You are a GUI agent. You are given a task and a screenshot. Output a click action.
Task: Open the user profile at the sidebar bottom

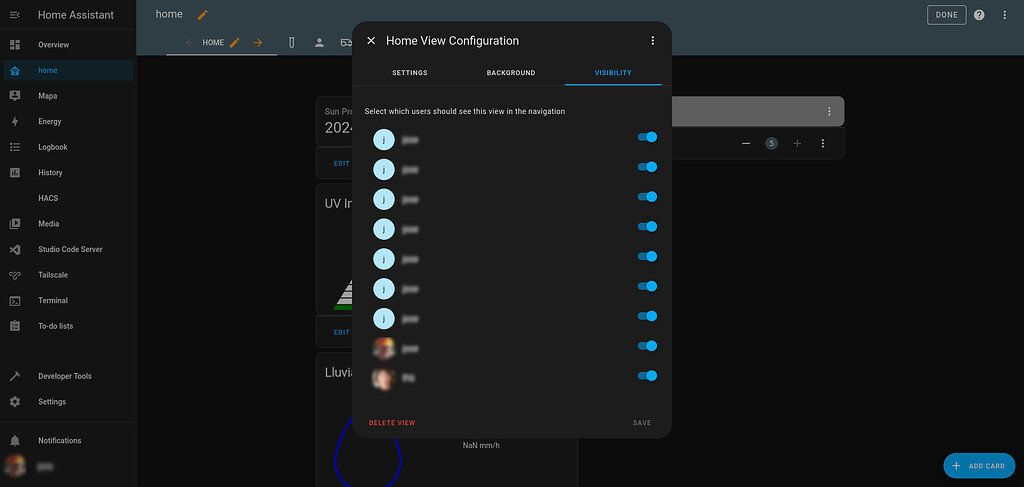tap(68, 466)
